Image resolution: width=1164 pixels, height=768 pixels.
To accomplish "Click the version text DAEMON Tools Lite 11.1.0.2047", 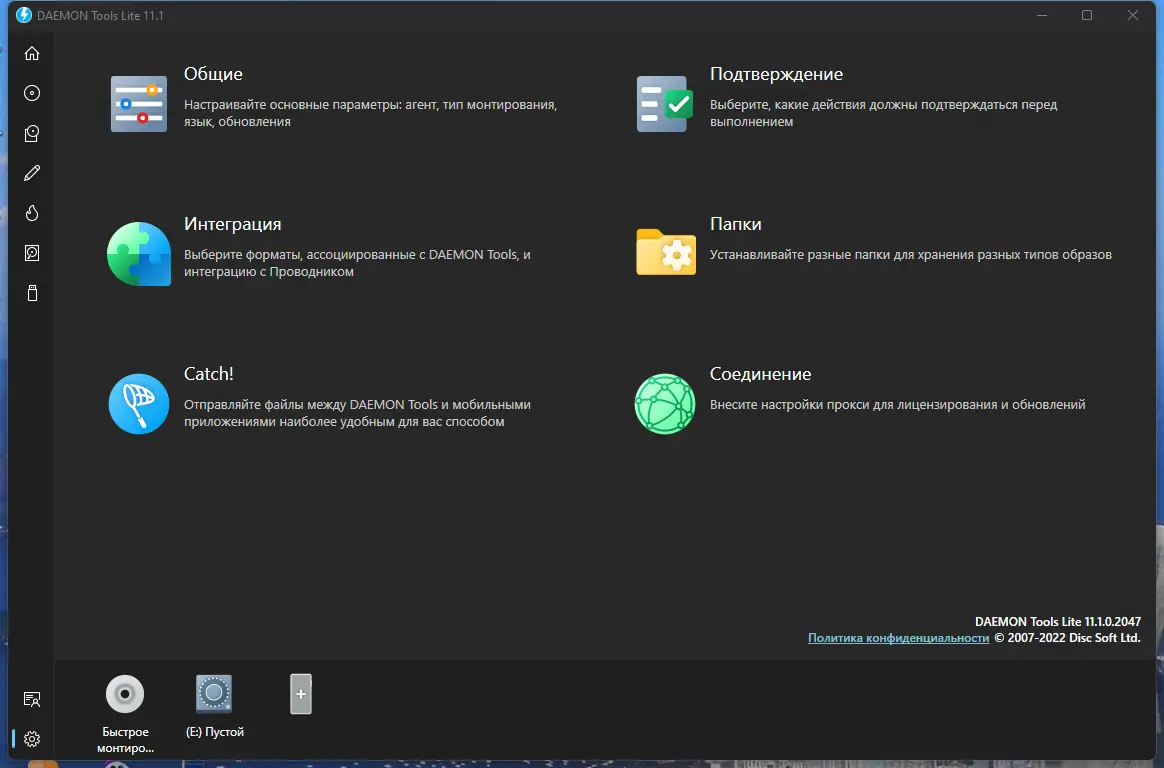I will coord(1058,622).
